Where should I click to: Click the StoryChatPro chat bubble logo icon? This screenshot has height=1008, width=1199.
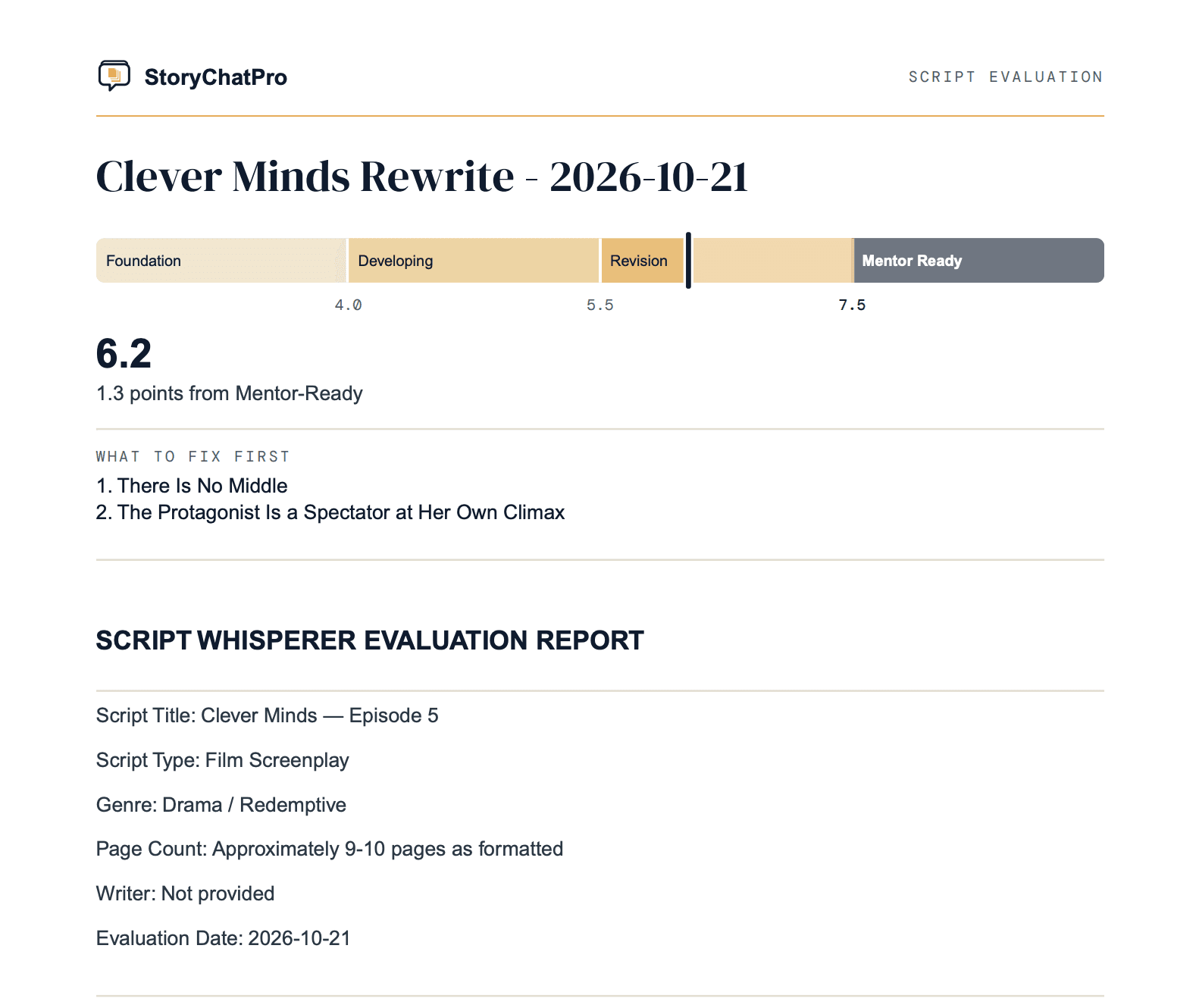[x=114, y=76]
